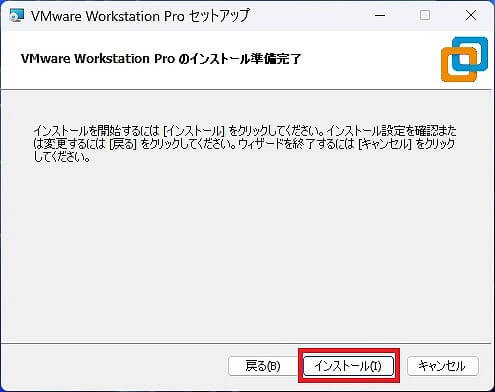Close the VMware setup window

pos(471,15)
